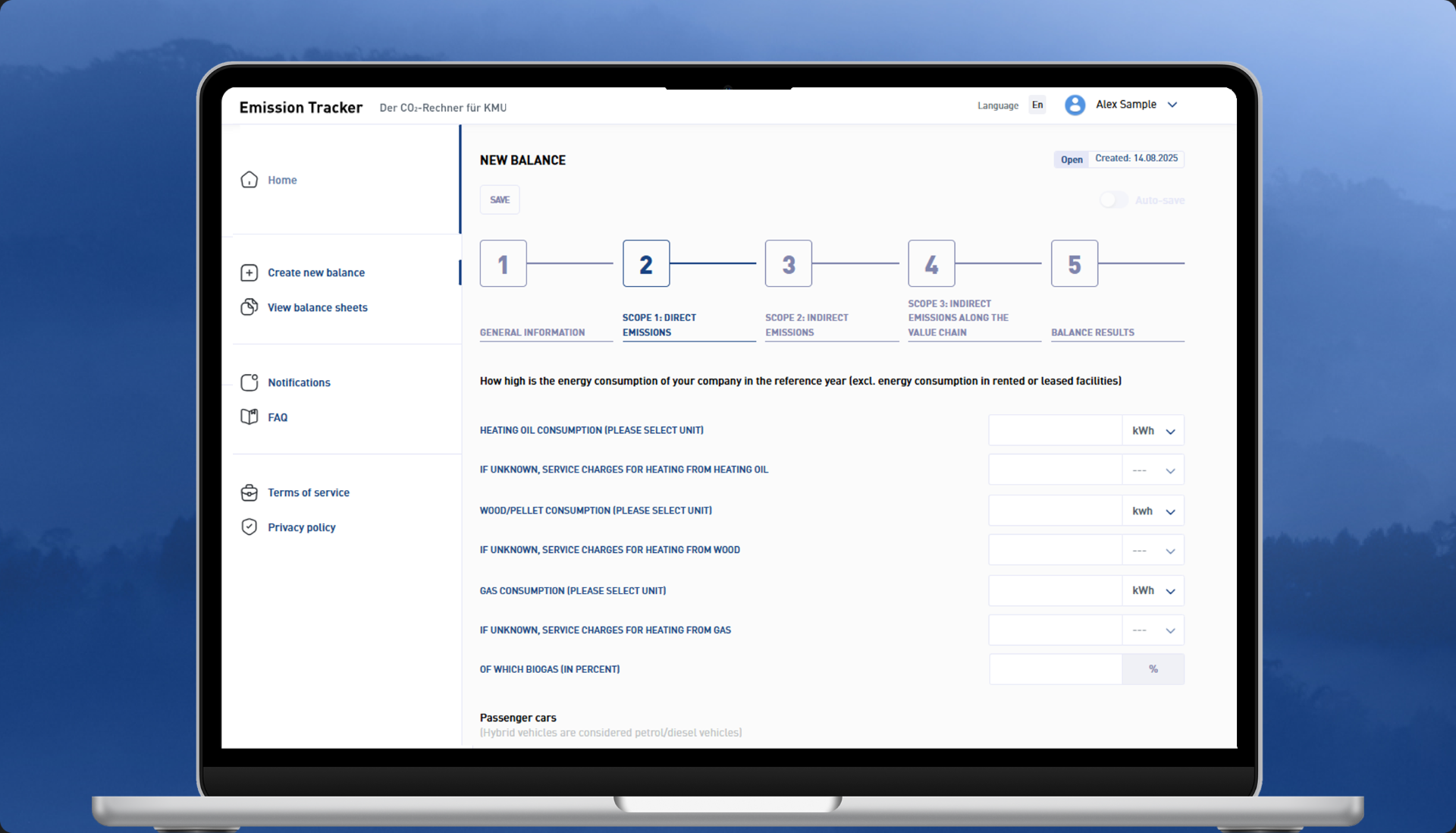
Task: Open the Notifications icon in sidebar
Action: pyautogui.click(x=249, y=382)
